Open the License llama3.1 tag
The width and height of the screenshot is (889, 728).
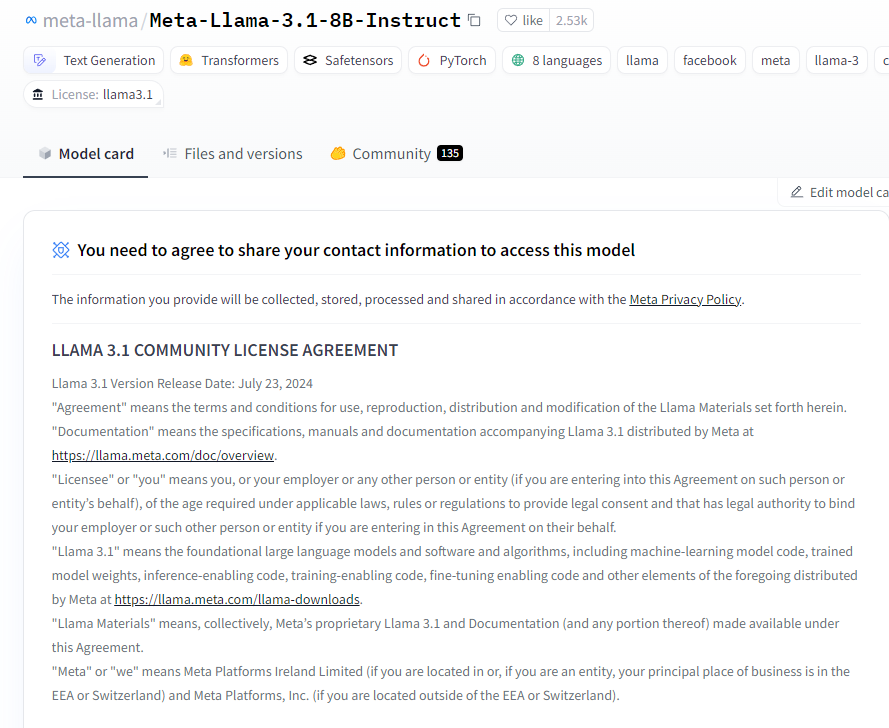[x=94, y=94]
